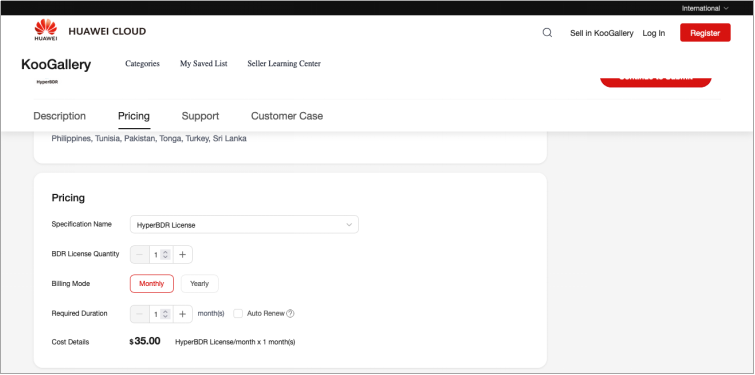Viewport: 755px width, 375px height.
Task: Switch to the Customer Case tab
Action: tap(287, 116)
